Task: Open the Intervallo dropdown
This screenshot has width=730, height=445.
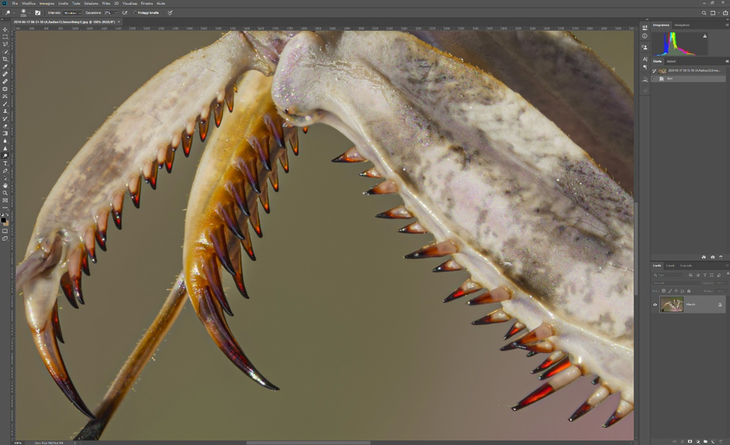Action: point(73,12)
